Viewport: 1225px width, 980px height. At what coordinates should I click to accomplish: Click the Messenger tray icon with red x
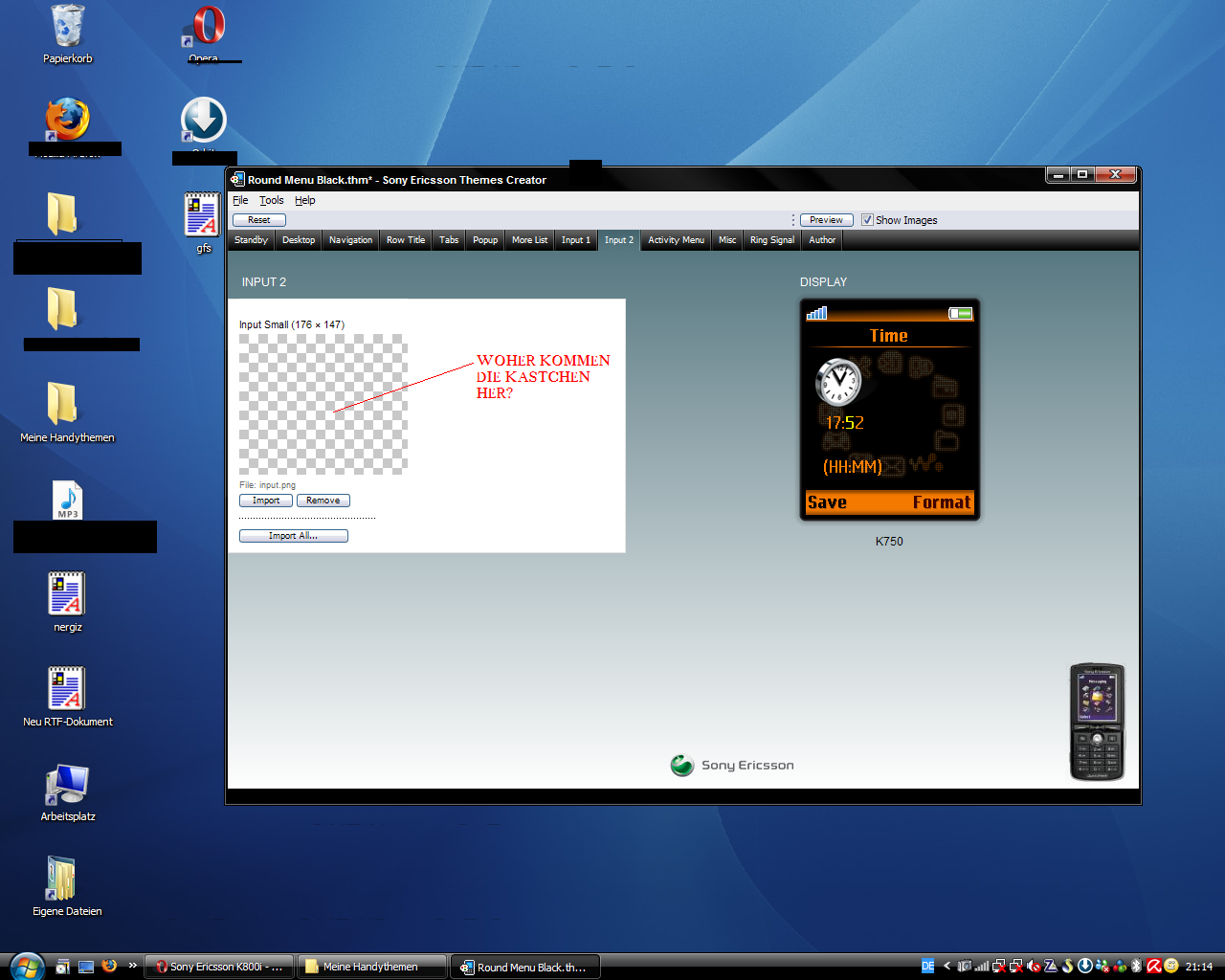[1102, 967]
